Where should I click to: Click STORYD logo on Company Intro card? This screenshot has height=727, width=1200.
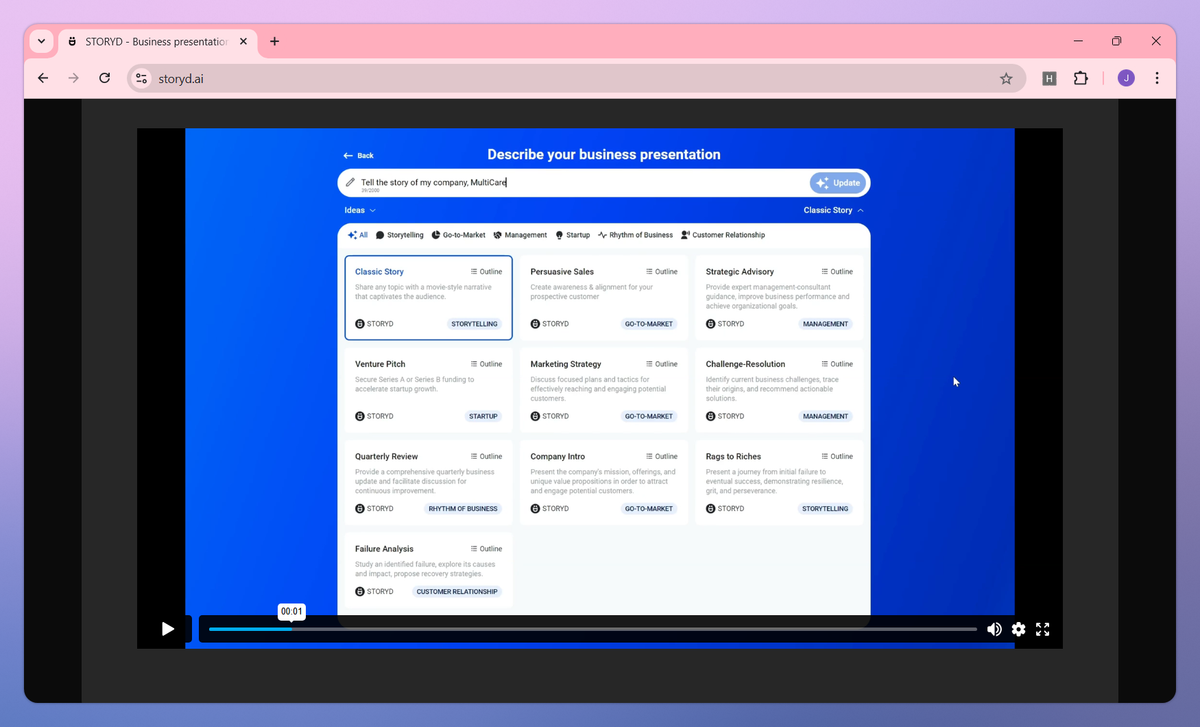pyautogui.click(x=549, y=509)
